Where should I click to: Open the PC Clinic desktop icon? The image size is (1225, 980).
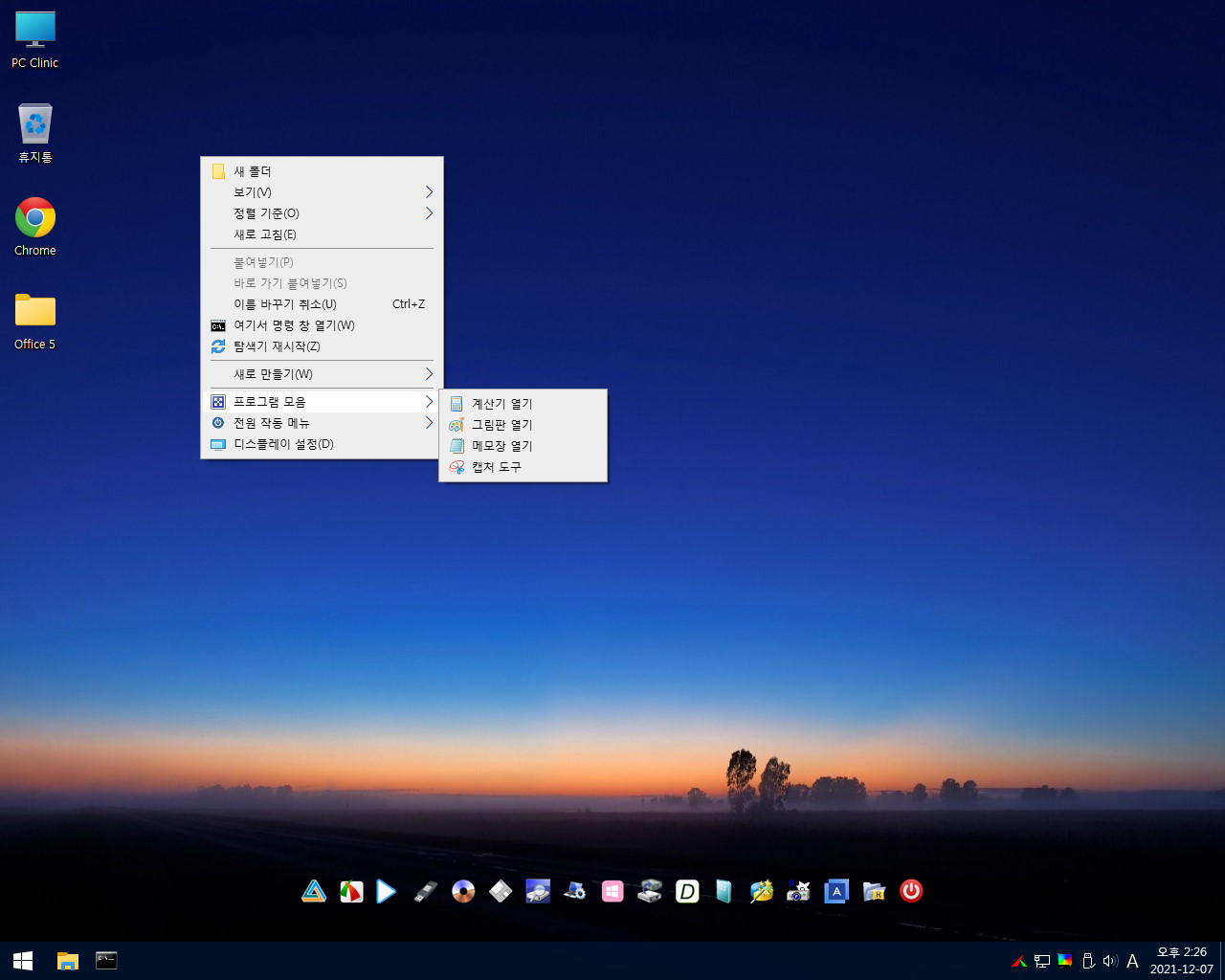point(35,40)
